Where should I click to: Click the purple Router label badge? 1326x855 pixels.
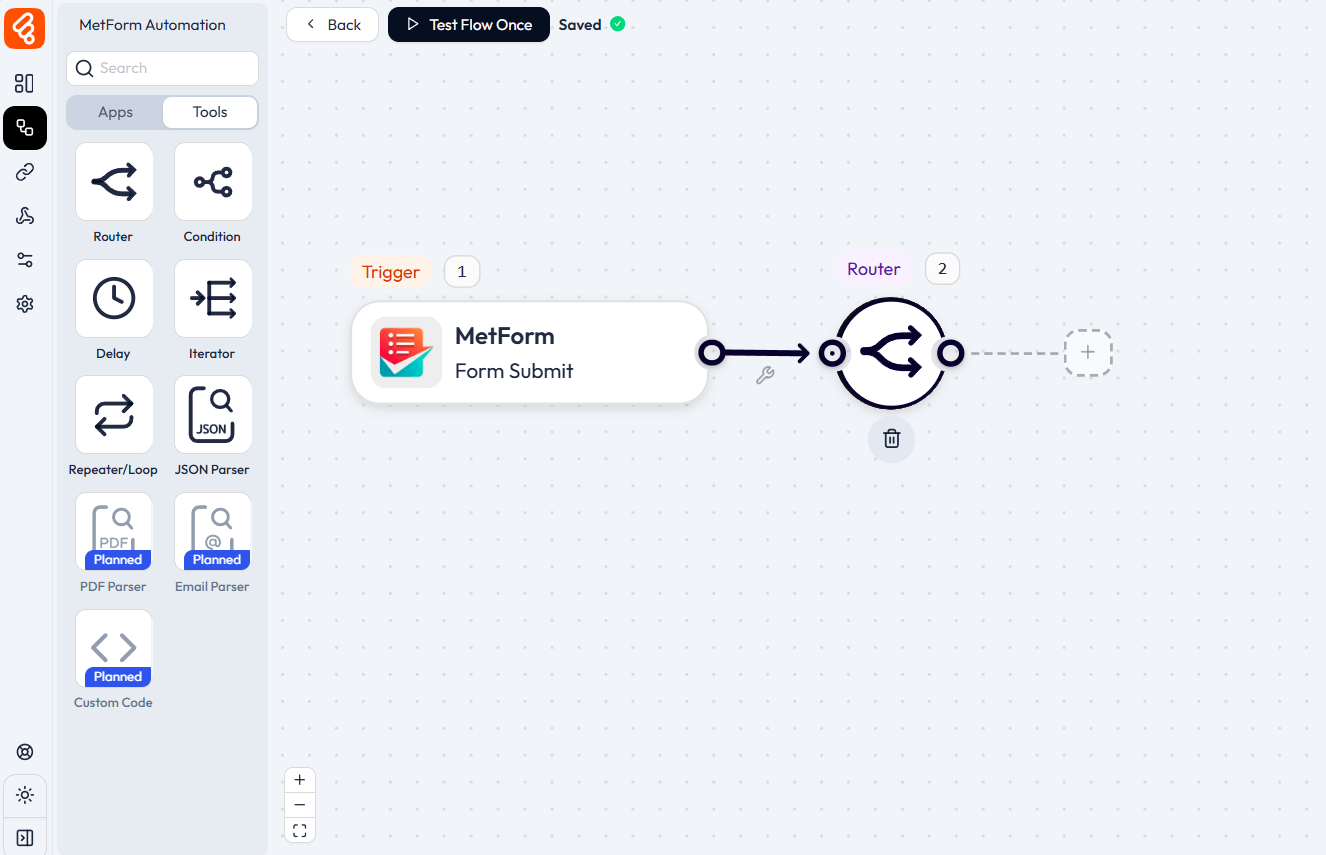874,269
